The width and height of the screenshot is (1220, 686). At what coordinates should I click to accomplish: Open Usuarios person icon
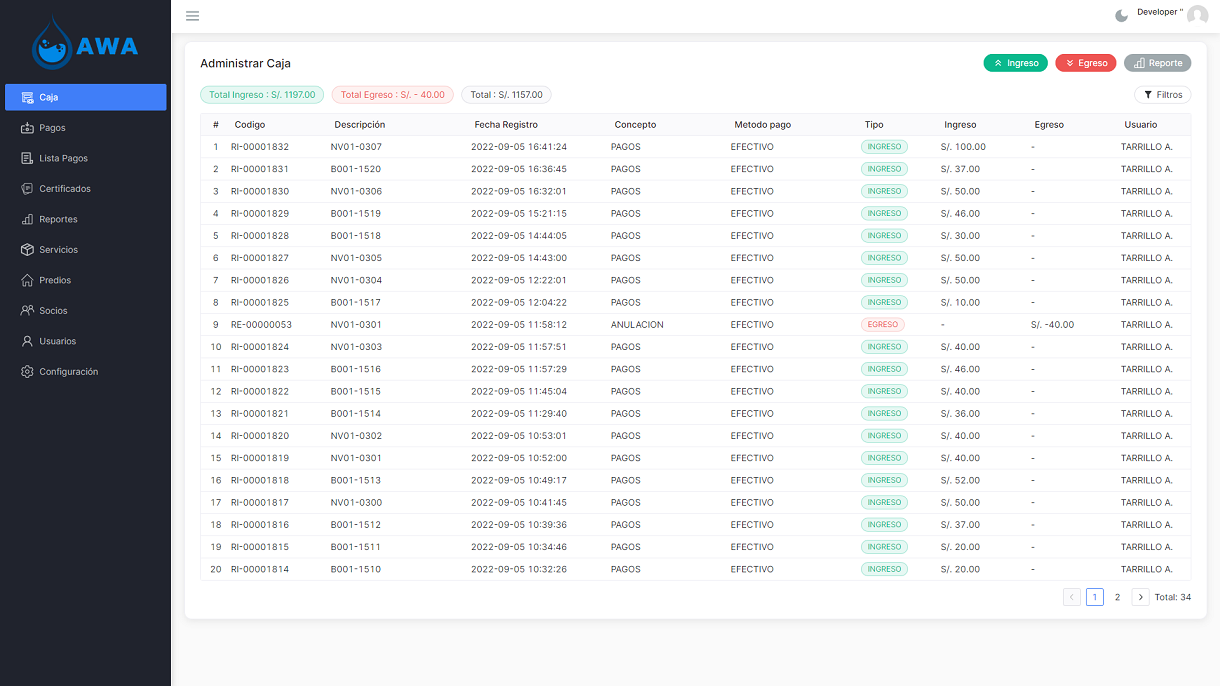pyautogui.click(x=28, y=341)
